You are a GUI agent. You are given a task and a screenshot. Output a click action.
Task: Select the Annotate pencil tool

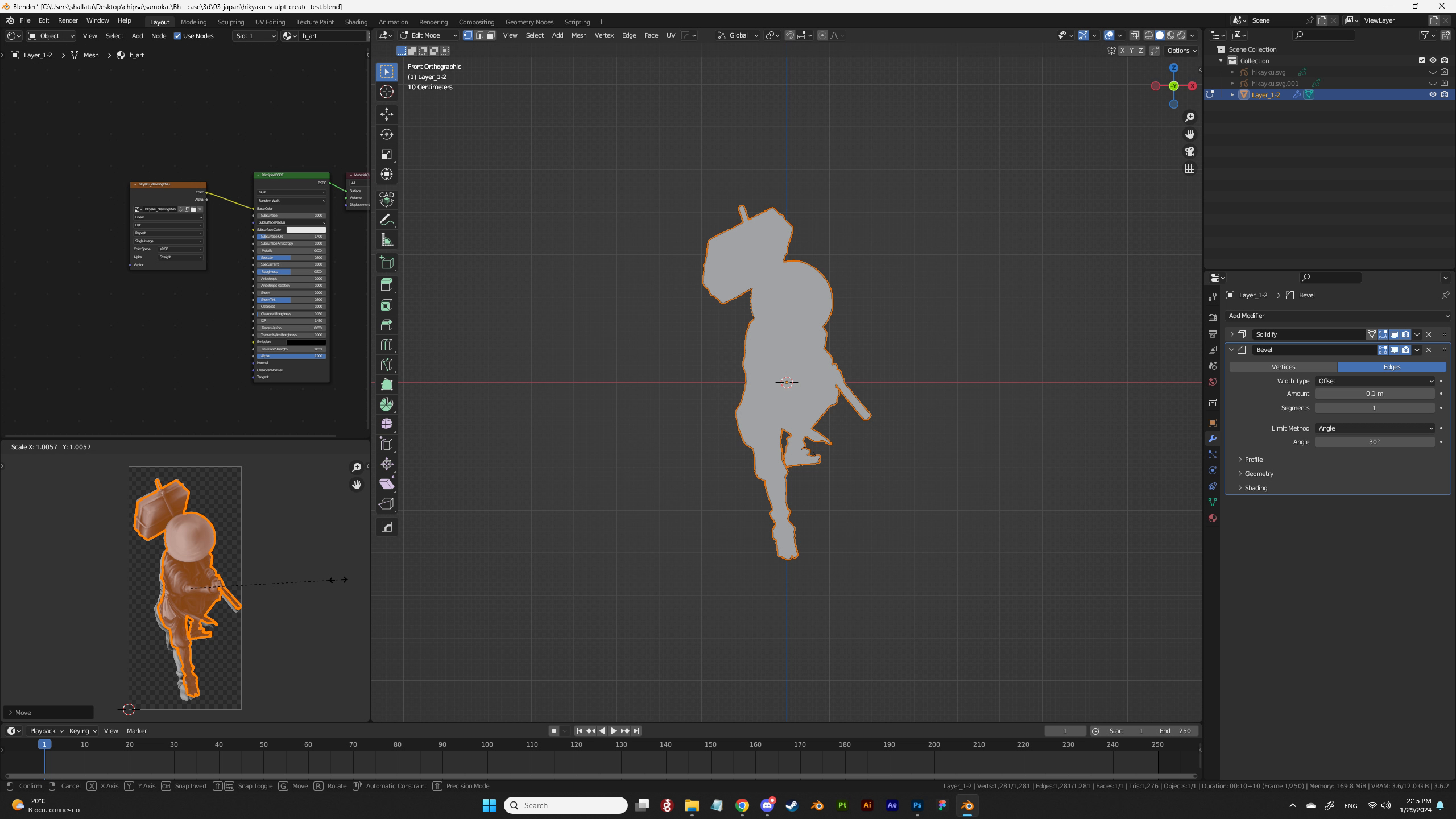387,220
